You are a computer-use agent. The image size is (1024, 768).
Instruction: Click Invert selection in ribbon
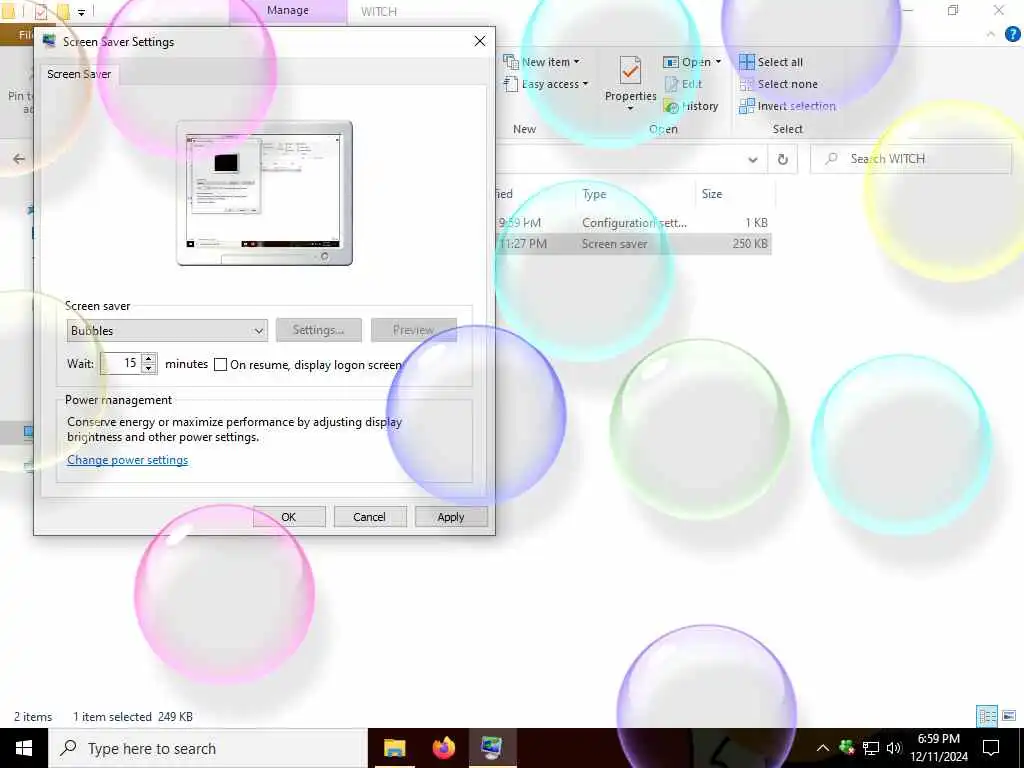pos(788,106)
